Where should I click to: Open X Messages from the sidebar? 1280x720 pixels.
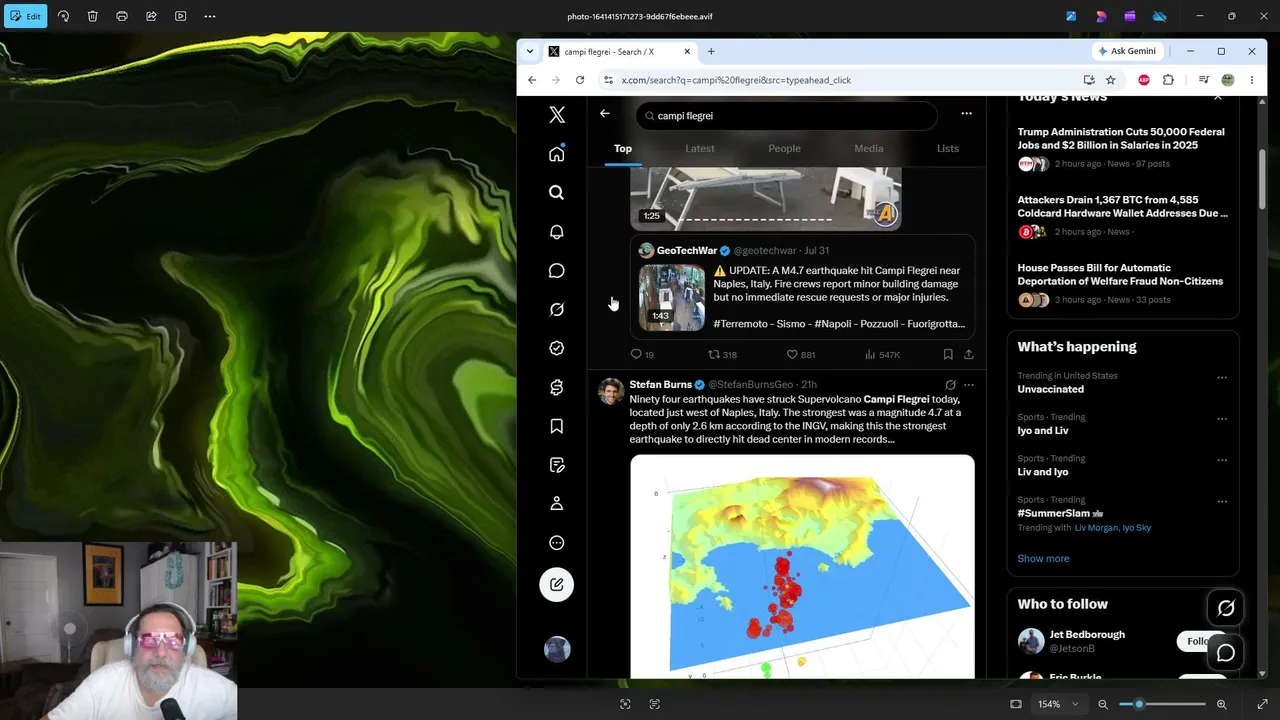pos(557,271)
